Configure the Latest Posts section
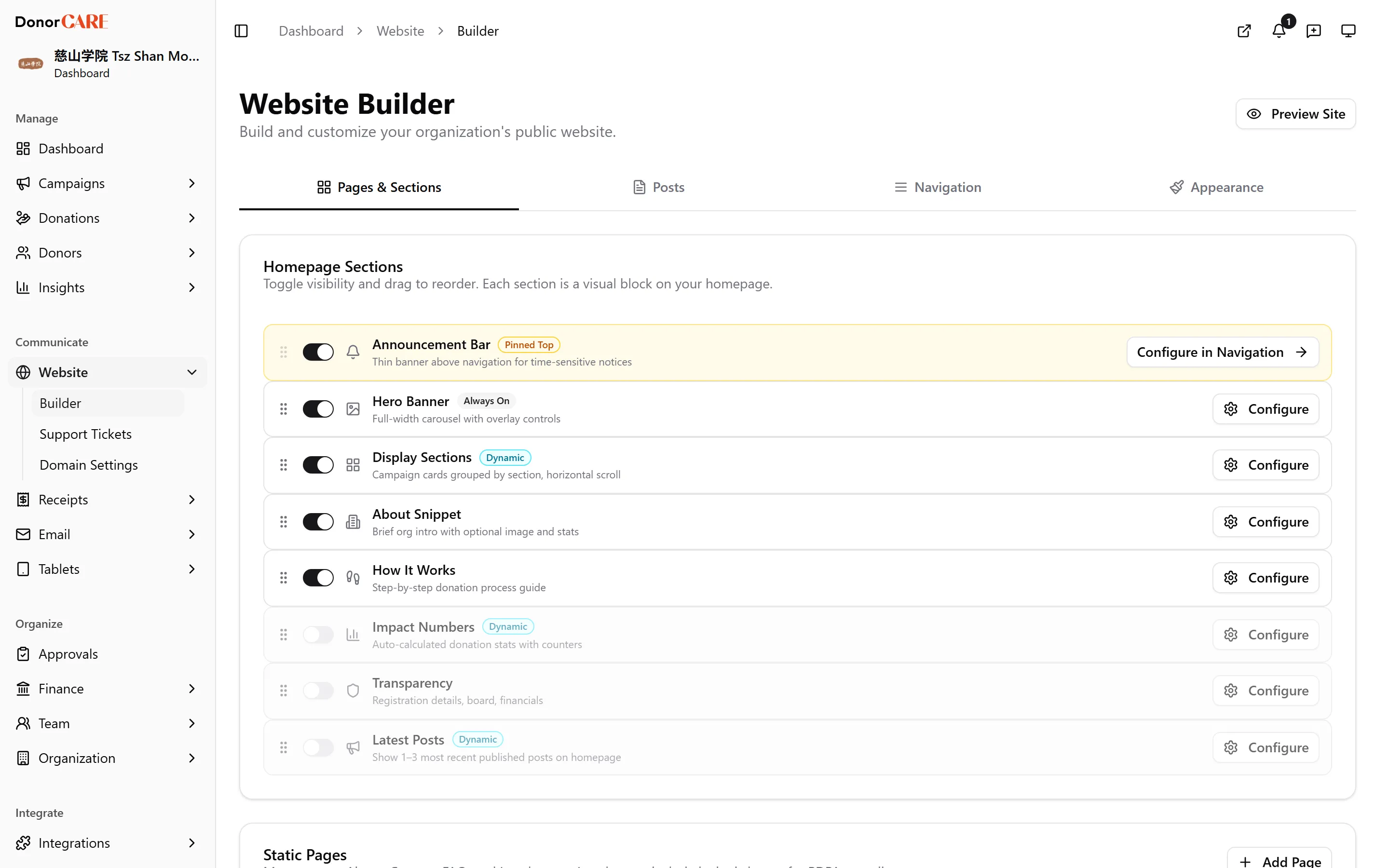 [1266, 747]
